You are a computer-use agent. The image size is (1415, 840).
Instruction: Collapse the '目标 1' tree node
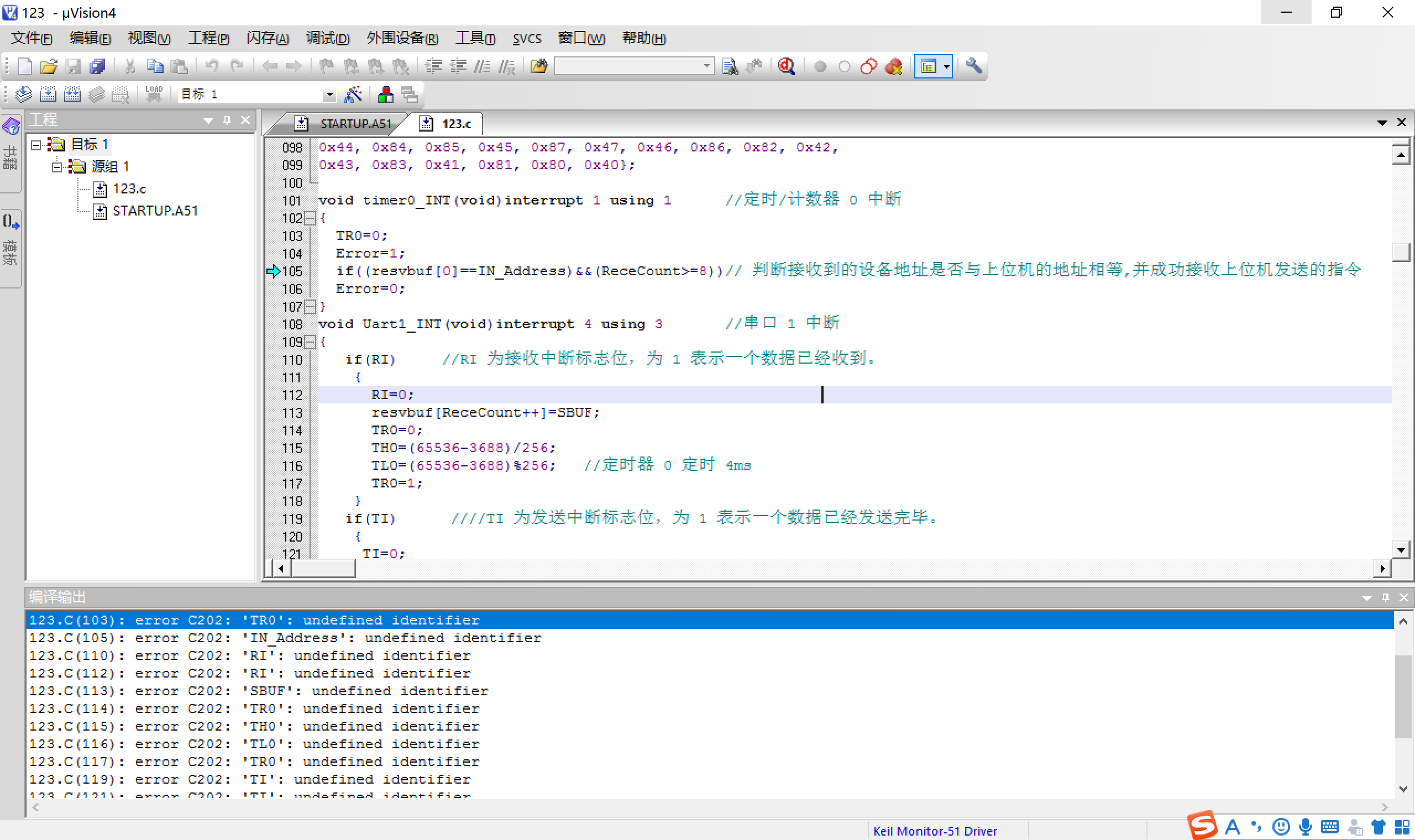(x=36, y=145)
